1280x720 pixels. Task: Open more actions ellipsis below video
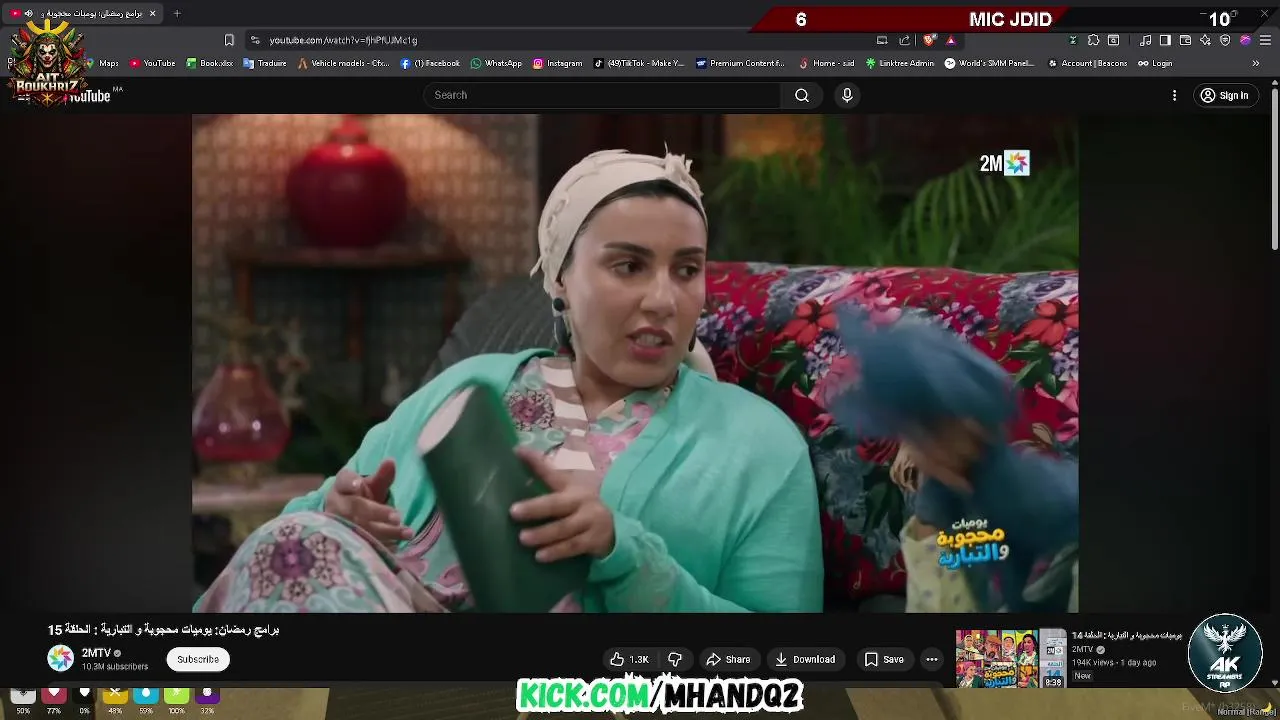point(932,659)
